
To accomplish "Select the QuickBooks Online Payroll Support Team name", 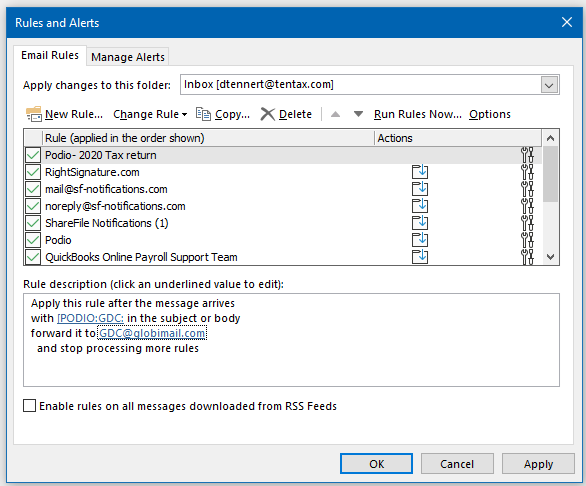I will 141,257.
